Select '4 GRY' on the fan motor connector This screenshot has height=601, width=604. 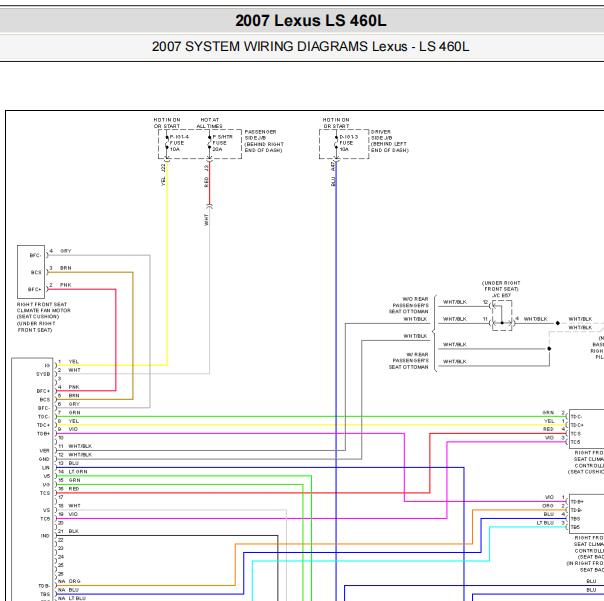tap(60, 251)
